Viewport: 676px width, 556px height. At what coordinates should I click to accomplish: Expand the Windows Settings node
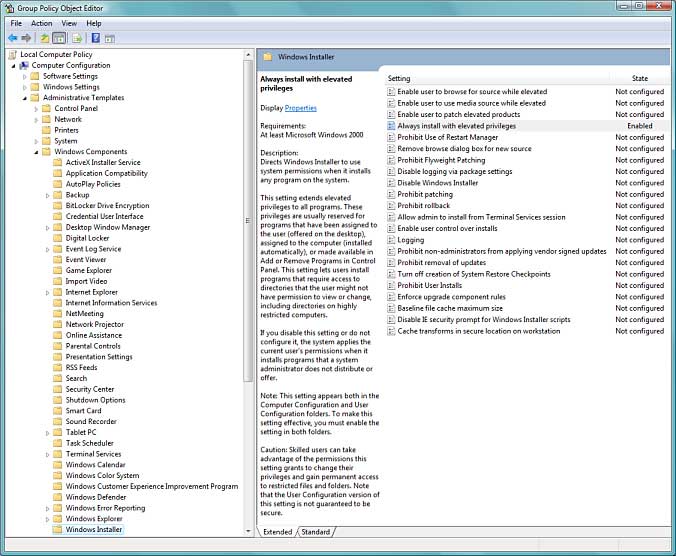25,87
